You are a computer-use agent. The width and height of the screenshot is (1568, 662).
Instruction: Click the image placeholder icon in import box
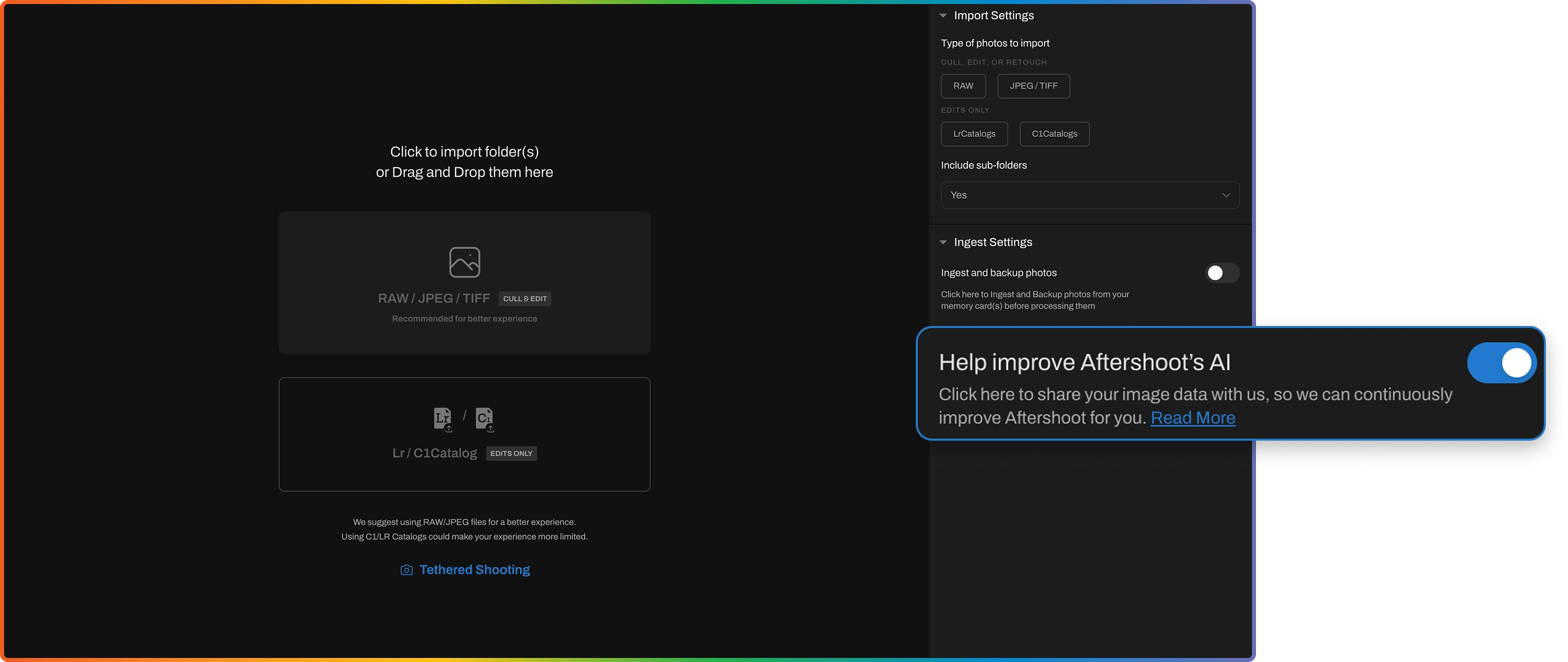point(464,262)
